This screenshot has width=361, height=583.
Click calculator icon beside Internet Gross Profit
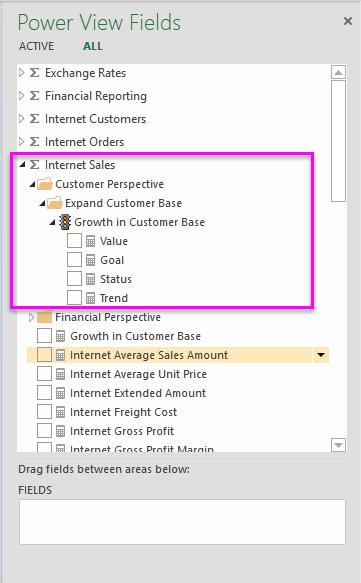click(x=60, y=431)
